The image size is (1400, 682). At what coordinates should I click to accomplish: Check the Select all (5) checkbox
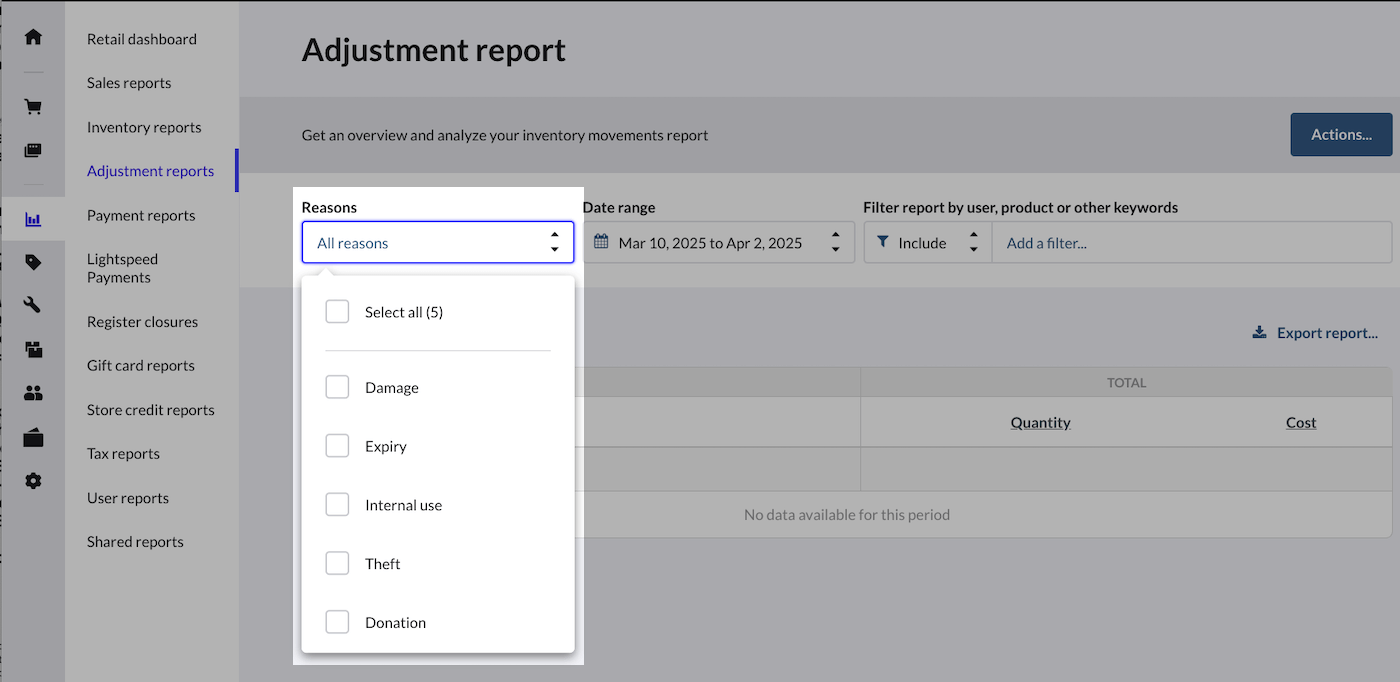click(337, 312)
